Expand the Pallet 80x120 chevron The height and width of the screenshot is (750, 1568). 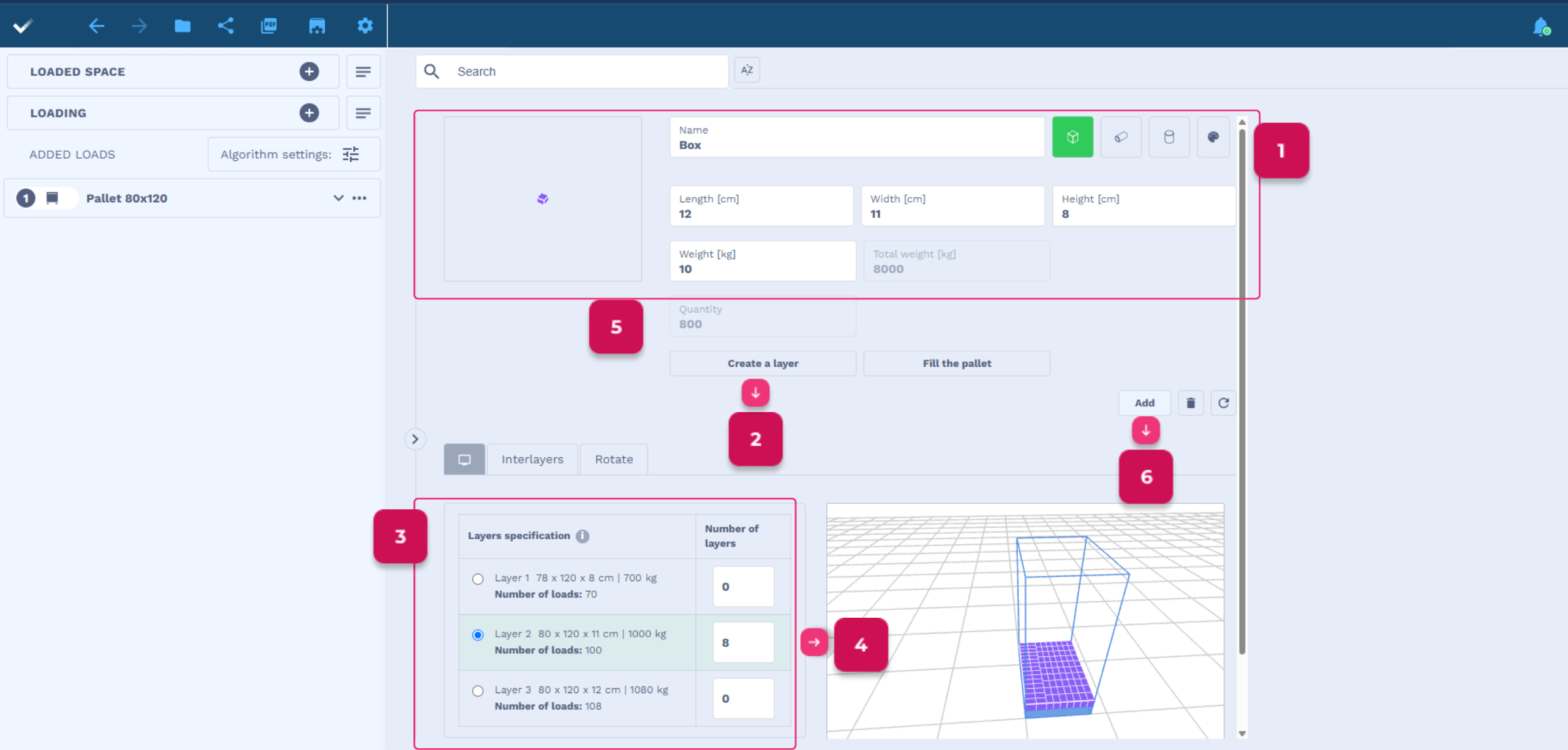pos(338,198)
